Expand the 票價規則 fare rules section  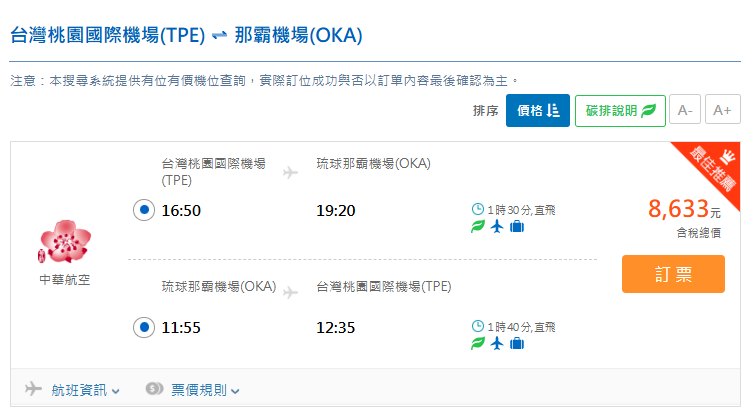click(194, 390)
